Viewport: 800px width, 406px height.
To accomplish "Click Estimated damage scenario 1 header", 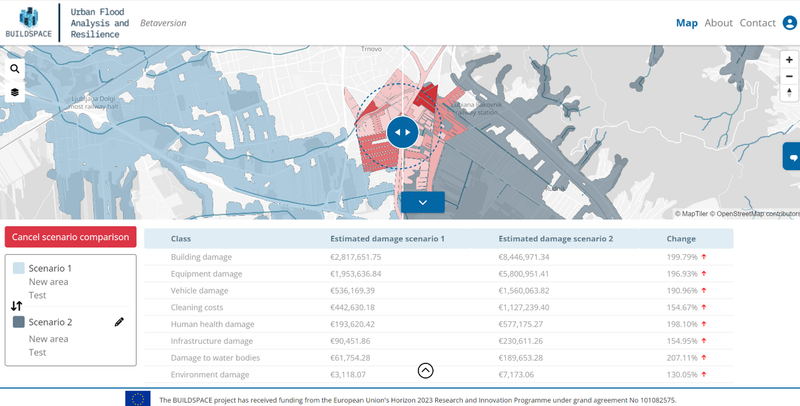I will (x=387, y=239).
